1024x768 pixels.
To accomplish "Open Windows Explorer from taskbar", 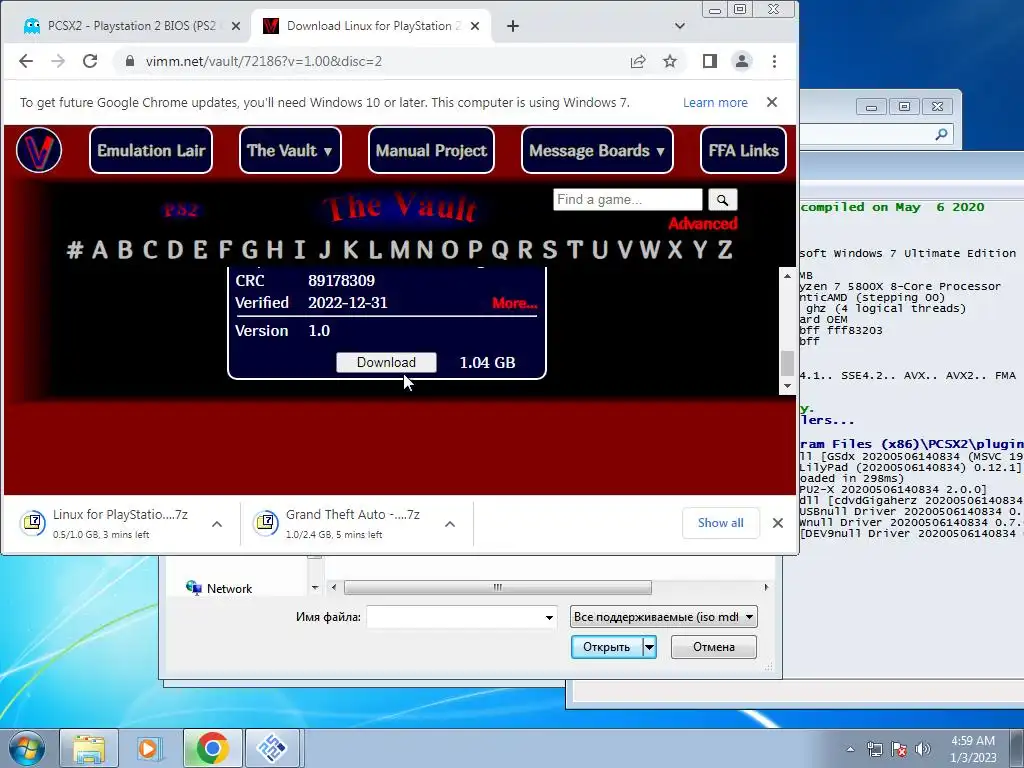I will click(89, 748).
